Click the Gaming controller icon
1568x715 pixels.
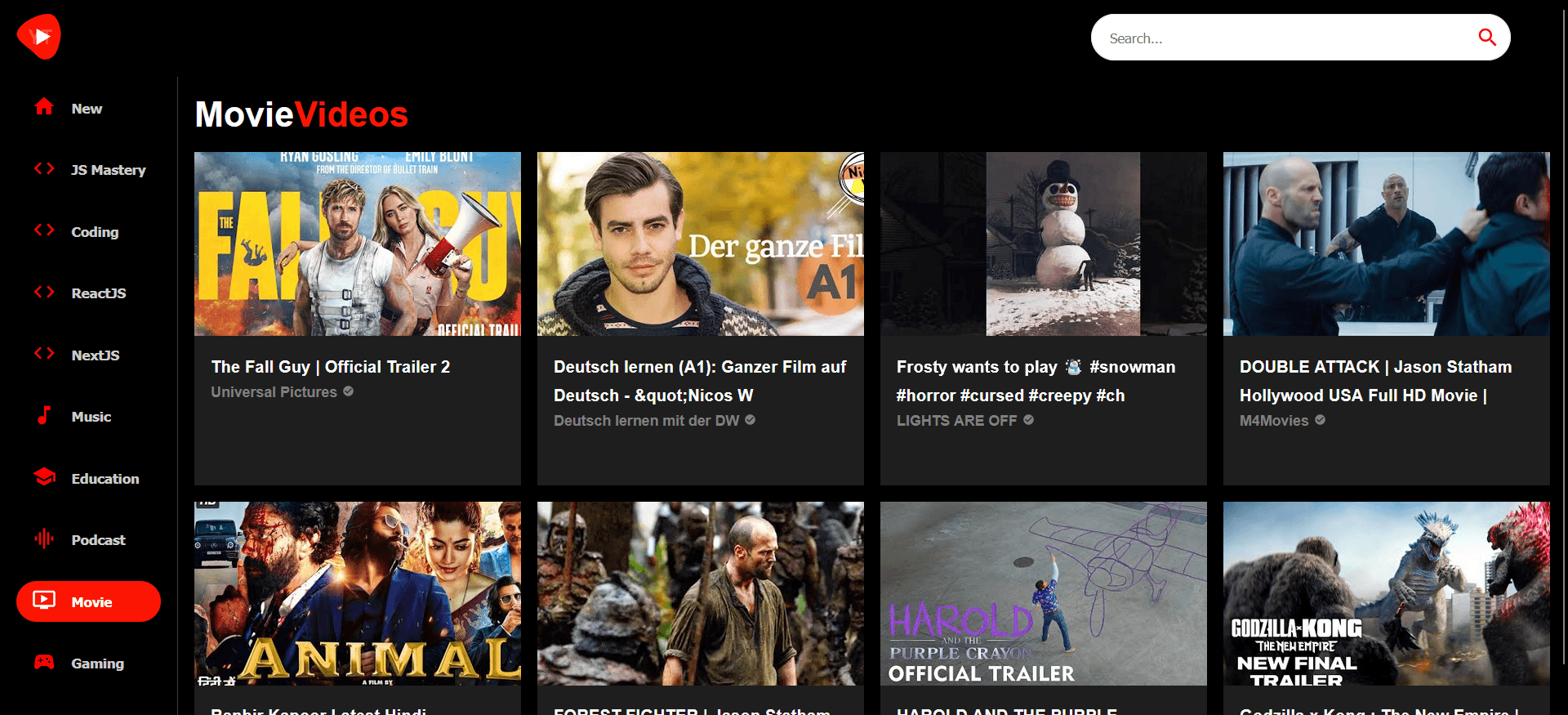(44, 662)
